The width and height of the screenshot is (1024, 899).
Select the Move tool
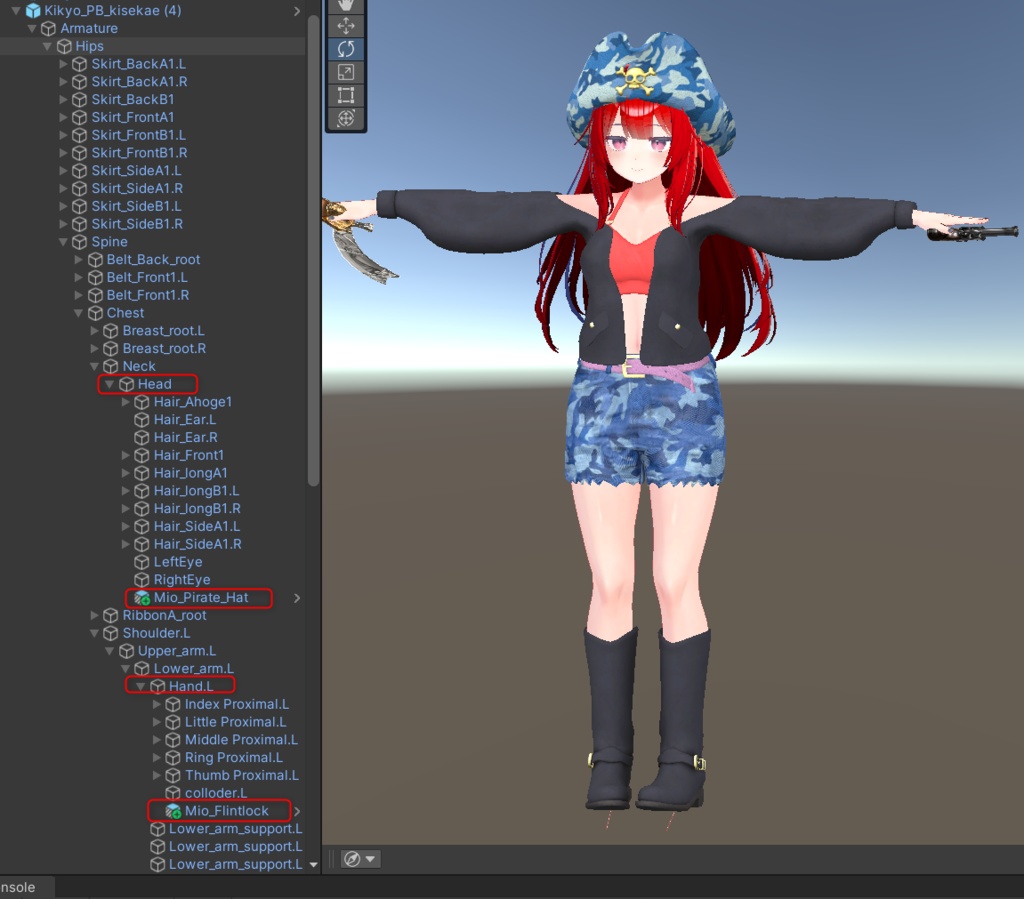(x=345, y=25)
